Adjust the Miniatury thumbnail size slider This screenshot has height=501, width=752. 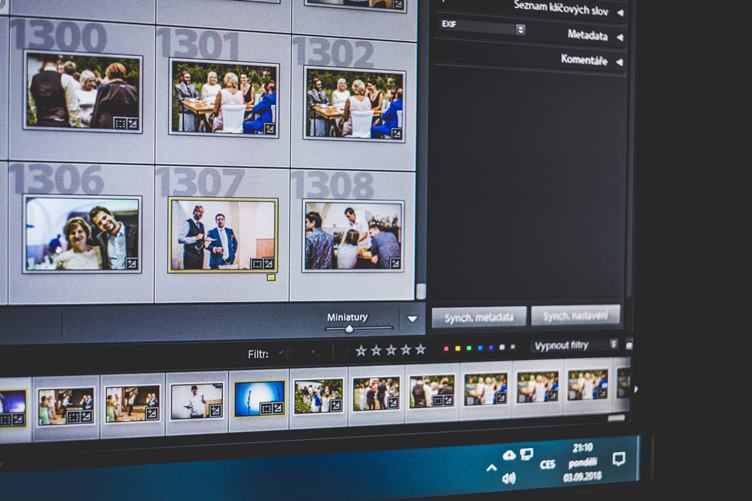349,329
